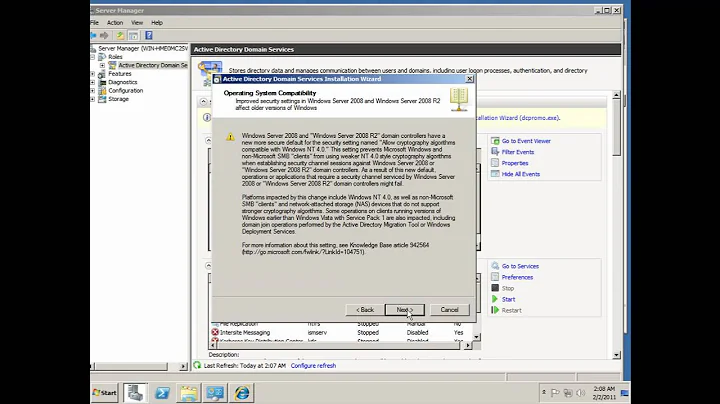
Task: Click the Back navigation arrow in toolbar
Action: coord(94,35)
